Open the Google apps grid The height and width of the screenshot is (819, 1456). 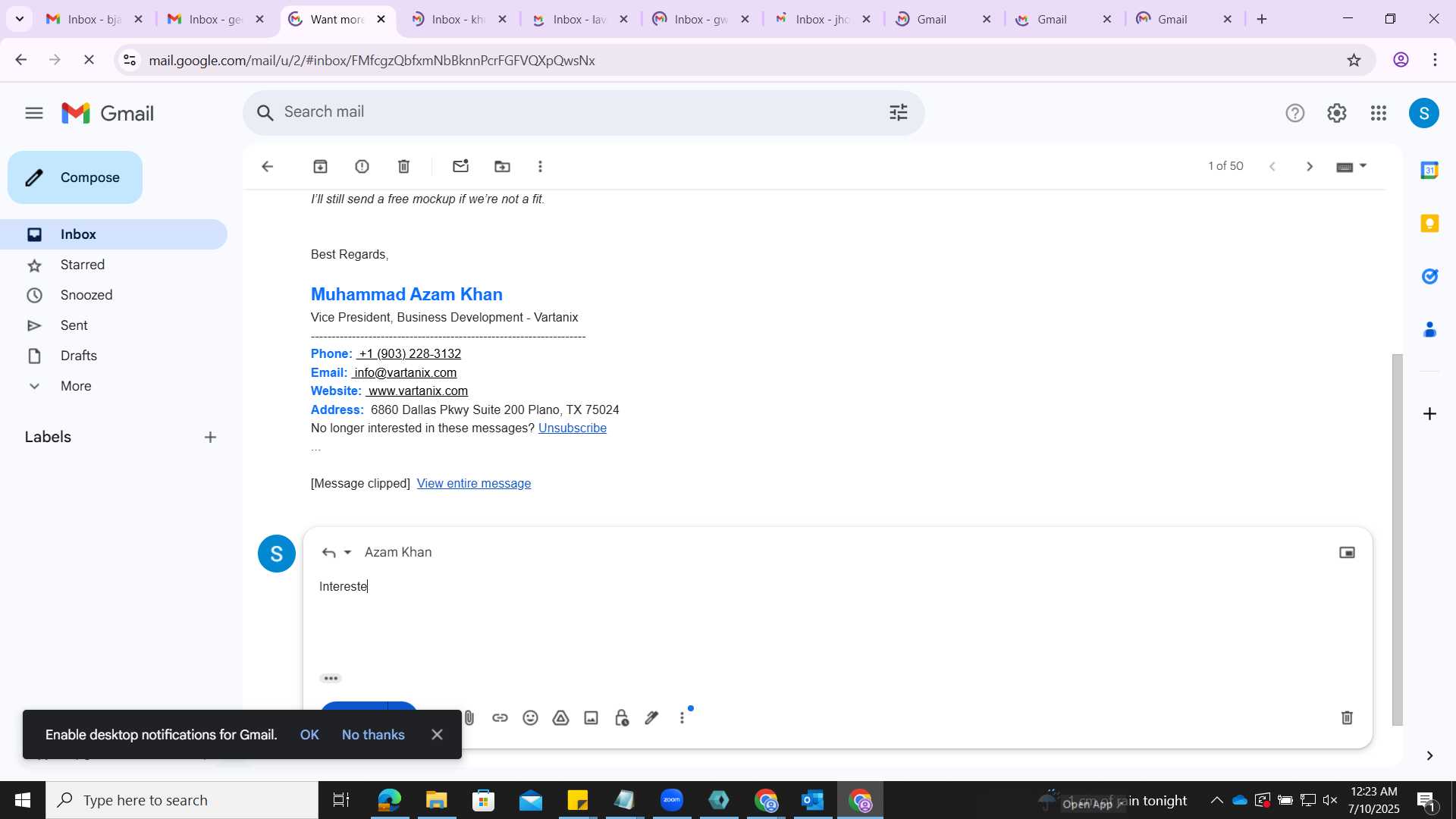point(1379,113)
